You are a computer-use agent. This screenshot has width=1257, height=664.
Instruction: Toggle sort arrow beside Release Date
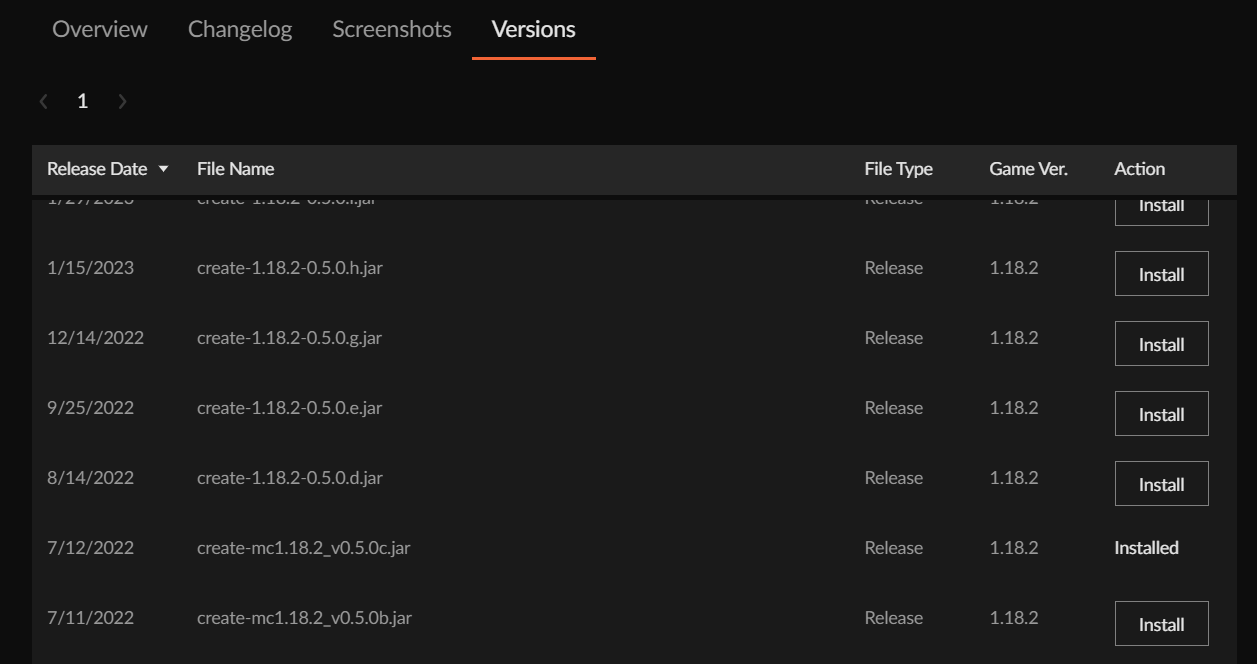164,169
